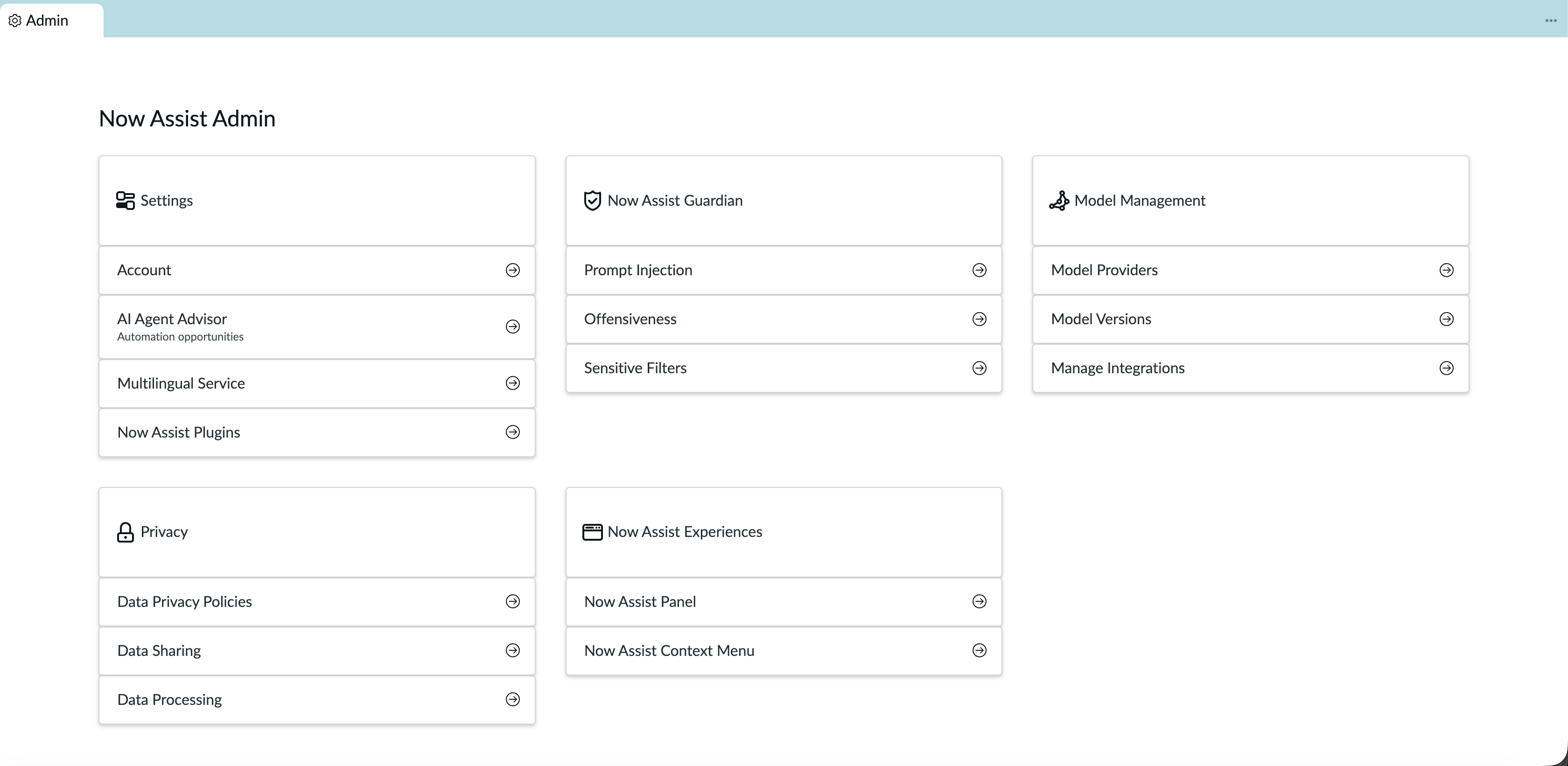Screen dimensions: 1568x766
Task: Click the arrow icon in the Account row
Action: pyautogui.click(x=512, y=270)
